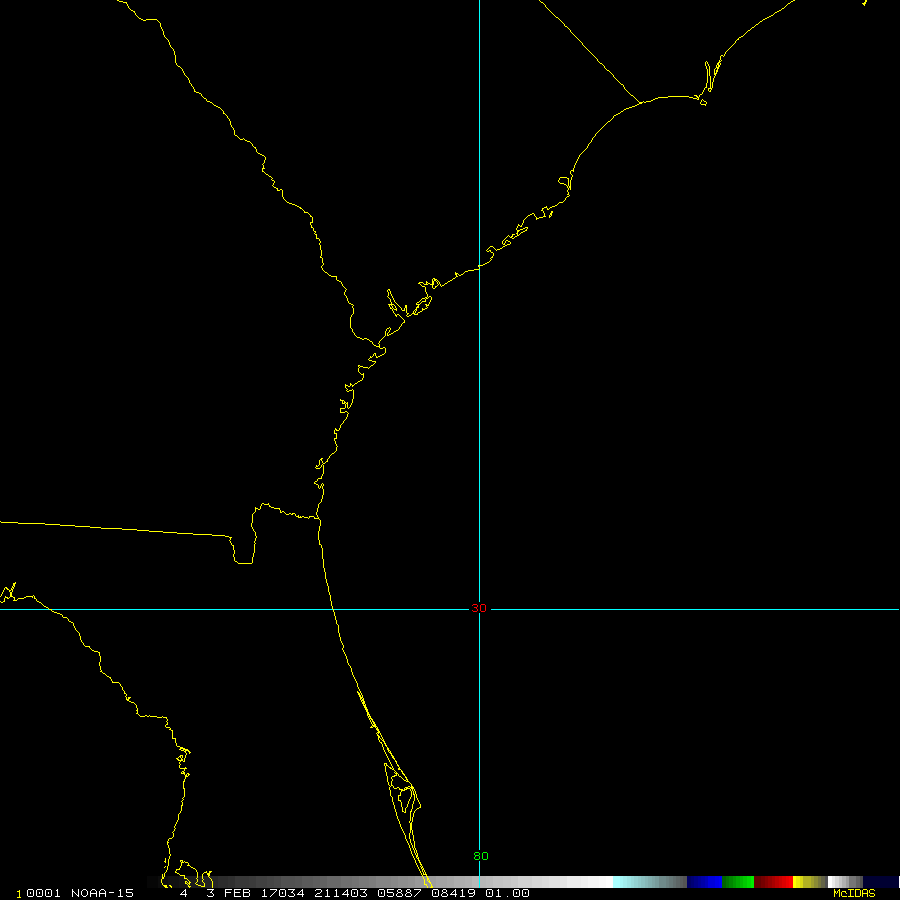Viewport: 900px width, 900px height.
Task: Pick the blue segment of color bar
Action: (704, 882)
